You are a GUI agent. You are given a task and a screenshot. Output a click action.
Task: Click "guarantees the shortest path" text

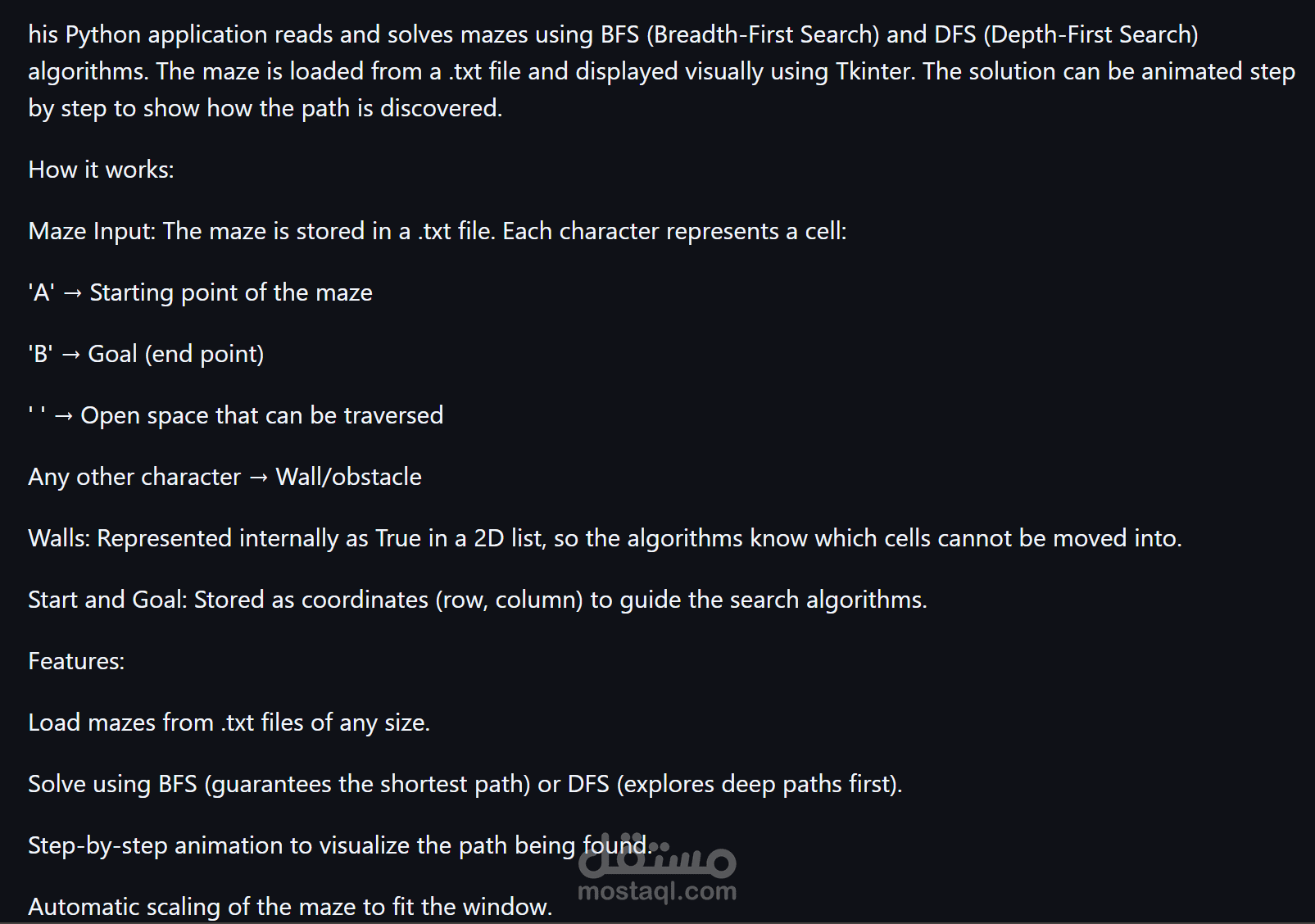367,784
